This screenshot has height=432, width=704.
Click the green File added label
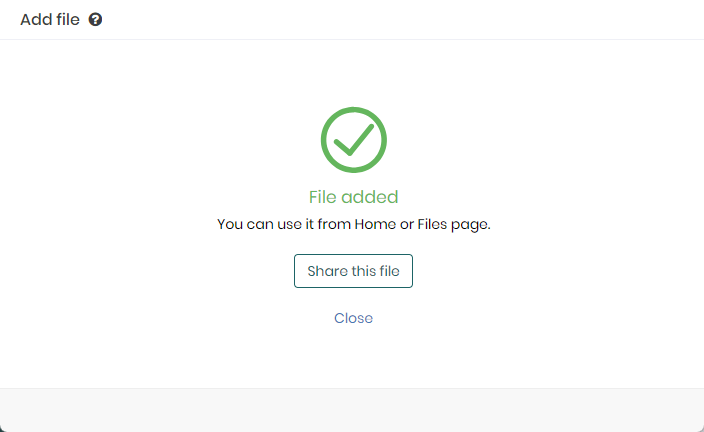(x=353, y=197)
